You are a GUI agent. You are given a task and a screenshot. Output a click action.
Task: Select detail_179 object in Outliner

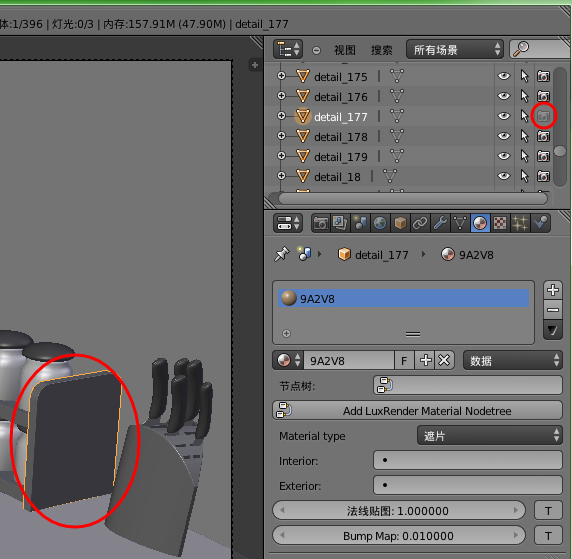pos(340,157)
